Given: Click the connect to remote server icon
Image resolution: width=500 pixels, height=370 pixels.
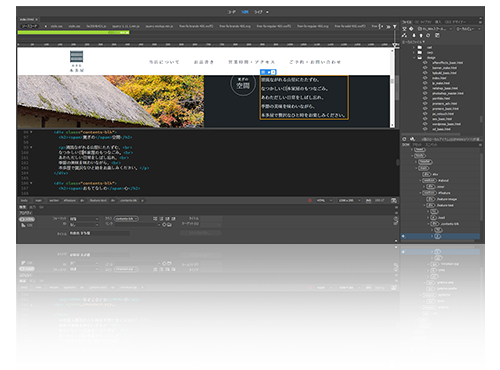Looking at the screenshot, I should tap(404, 35).
